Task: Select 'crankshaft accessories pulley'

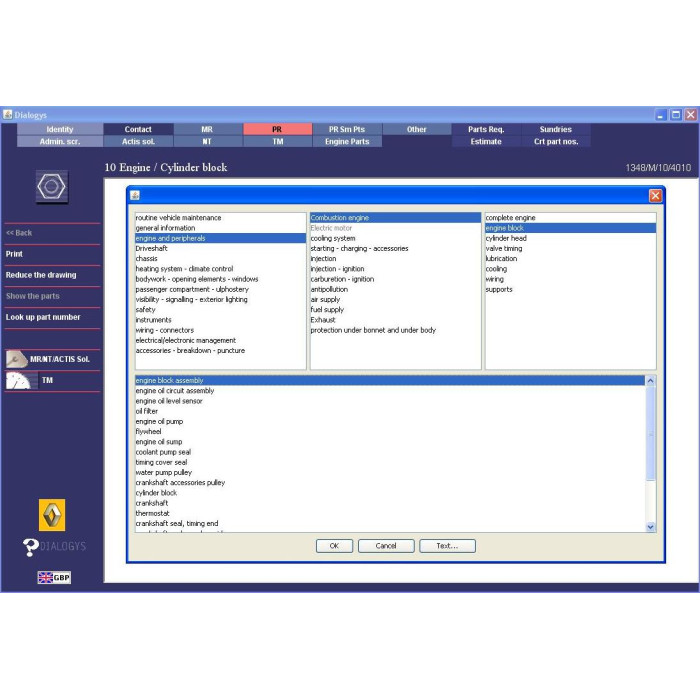Action: click(390, 483)
